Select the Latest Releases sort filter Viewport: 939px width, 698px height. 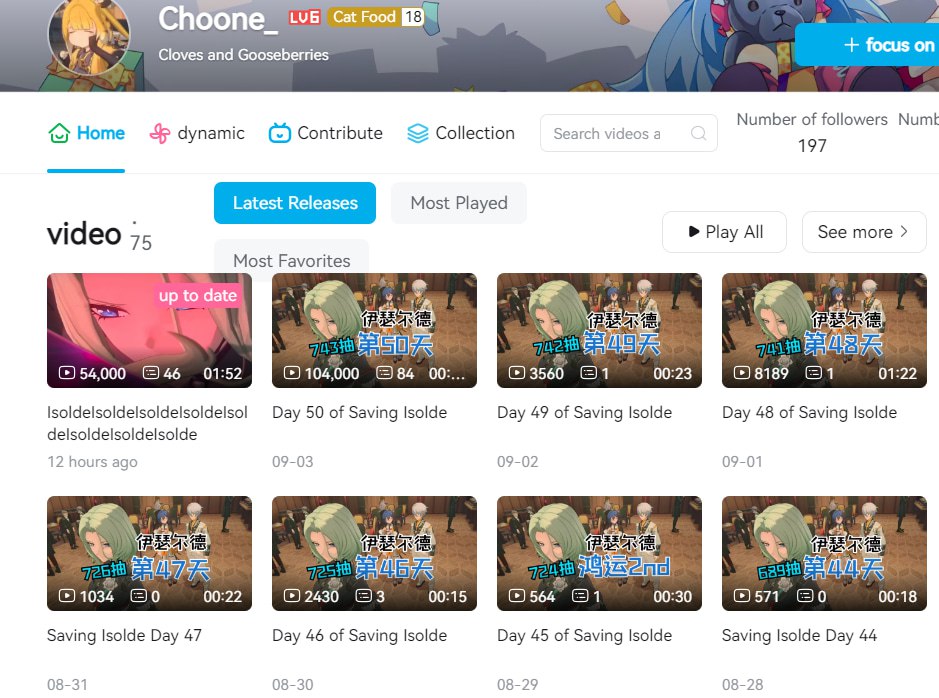point(295,203)
